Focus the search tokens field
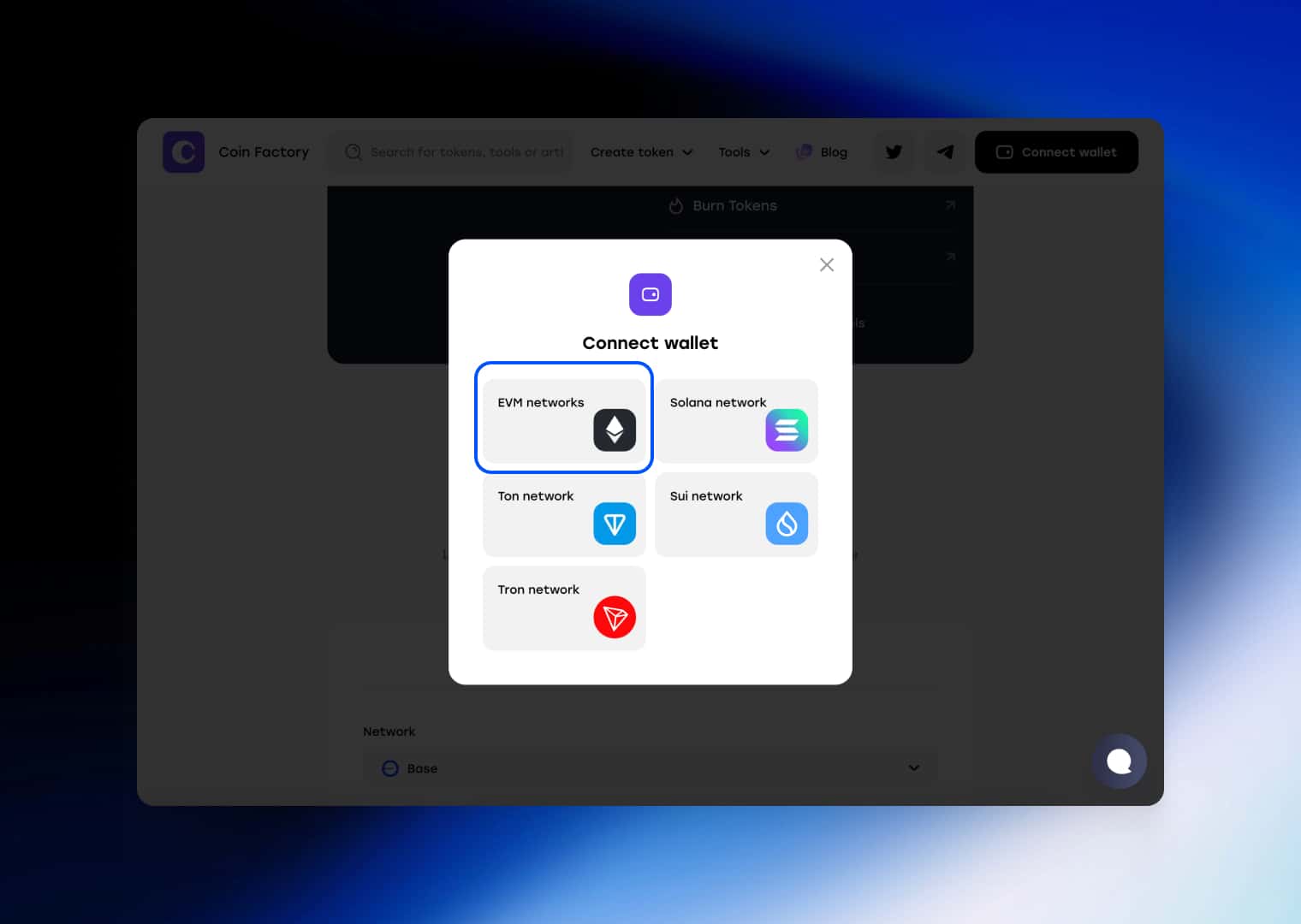This screenshot has width=1301, height=924. tap(450, 152)
